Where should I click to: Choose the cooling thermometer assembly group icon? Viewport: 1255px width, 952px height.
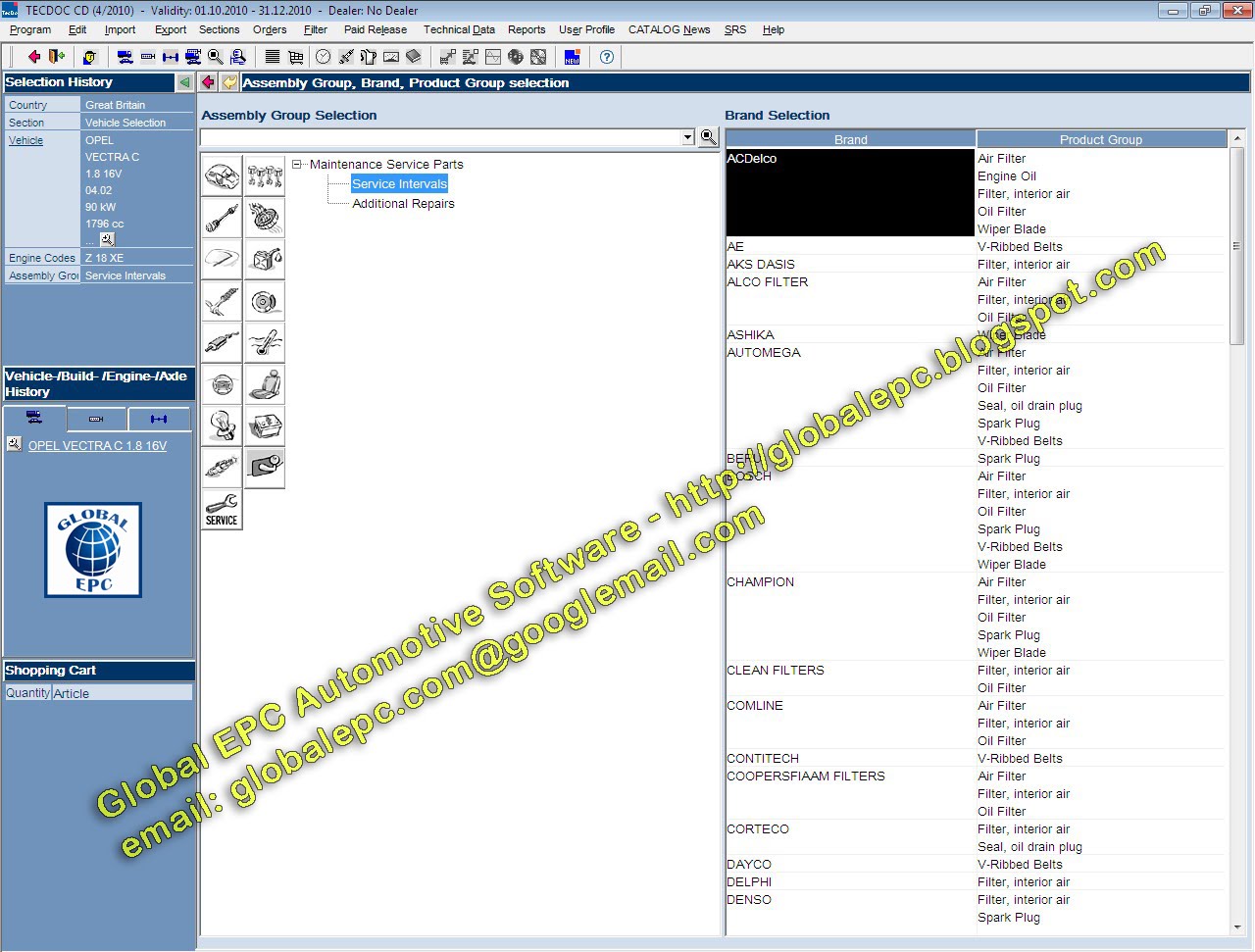[265, 343]
